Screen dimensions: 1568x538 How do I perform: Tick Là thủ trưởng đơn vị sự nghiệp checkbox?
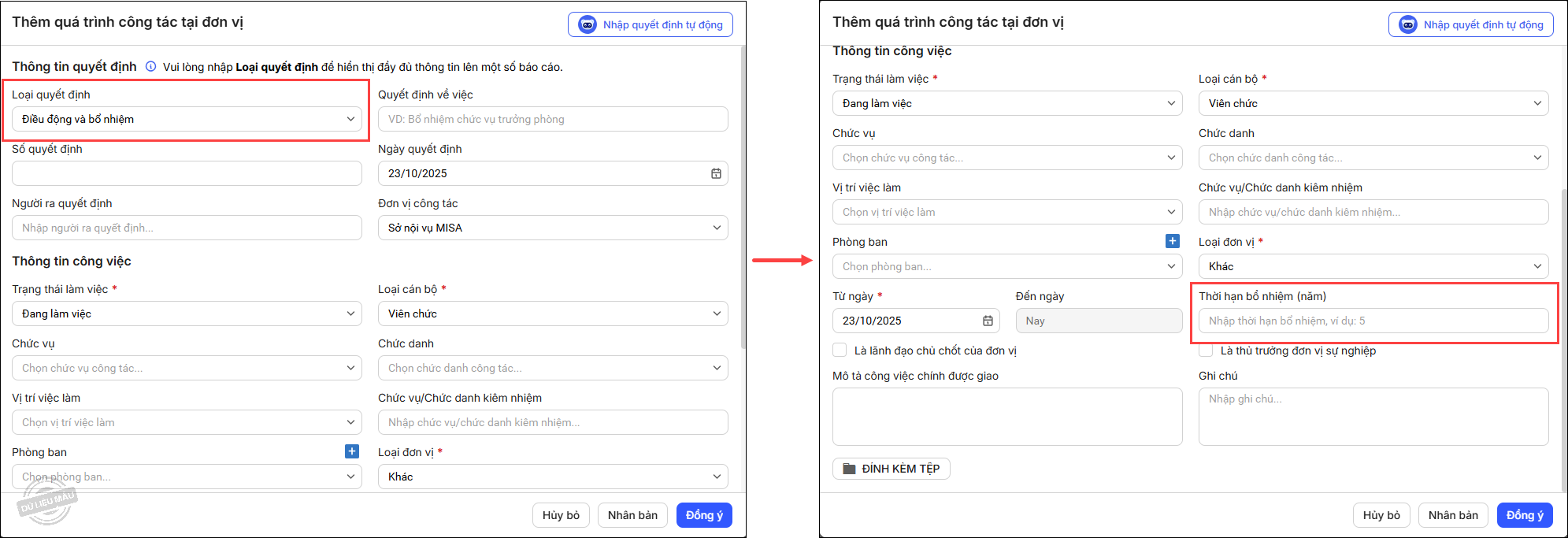tap(1206, 351)
